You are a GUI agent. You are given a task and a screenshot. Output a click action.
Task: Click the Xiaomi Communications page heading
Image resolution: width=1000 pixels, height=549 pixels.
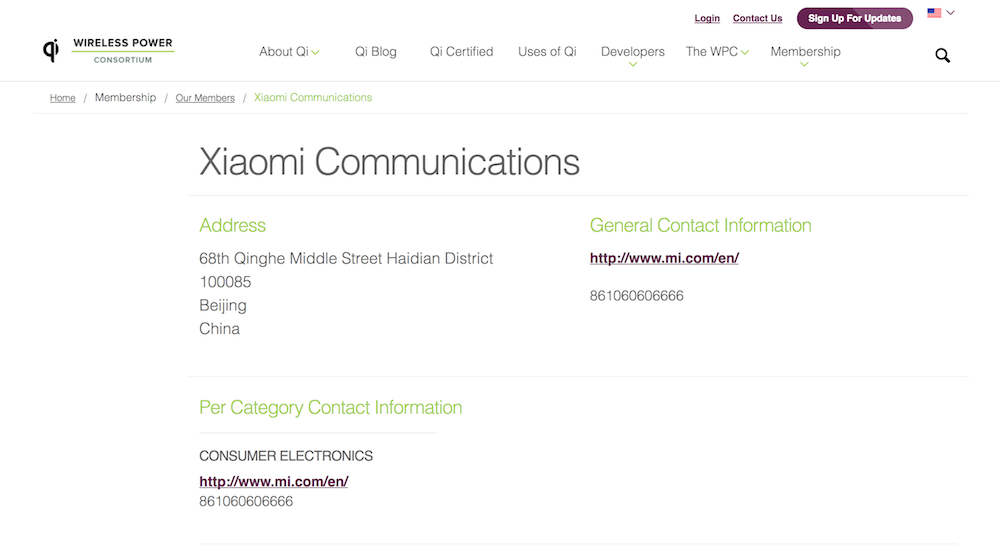pyautogui.click(x=389, y=161)
